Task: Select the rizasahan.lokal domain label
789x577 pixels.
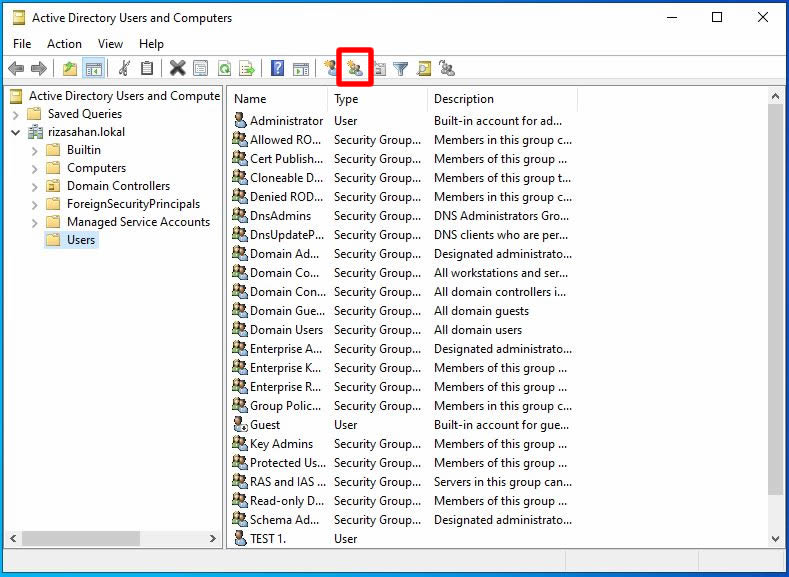Action: (86, 132)
